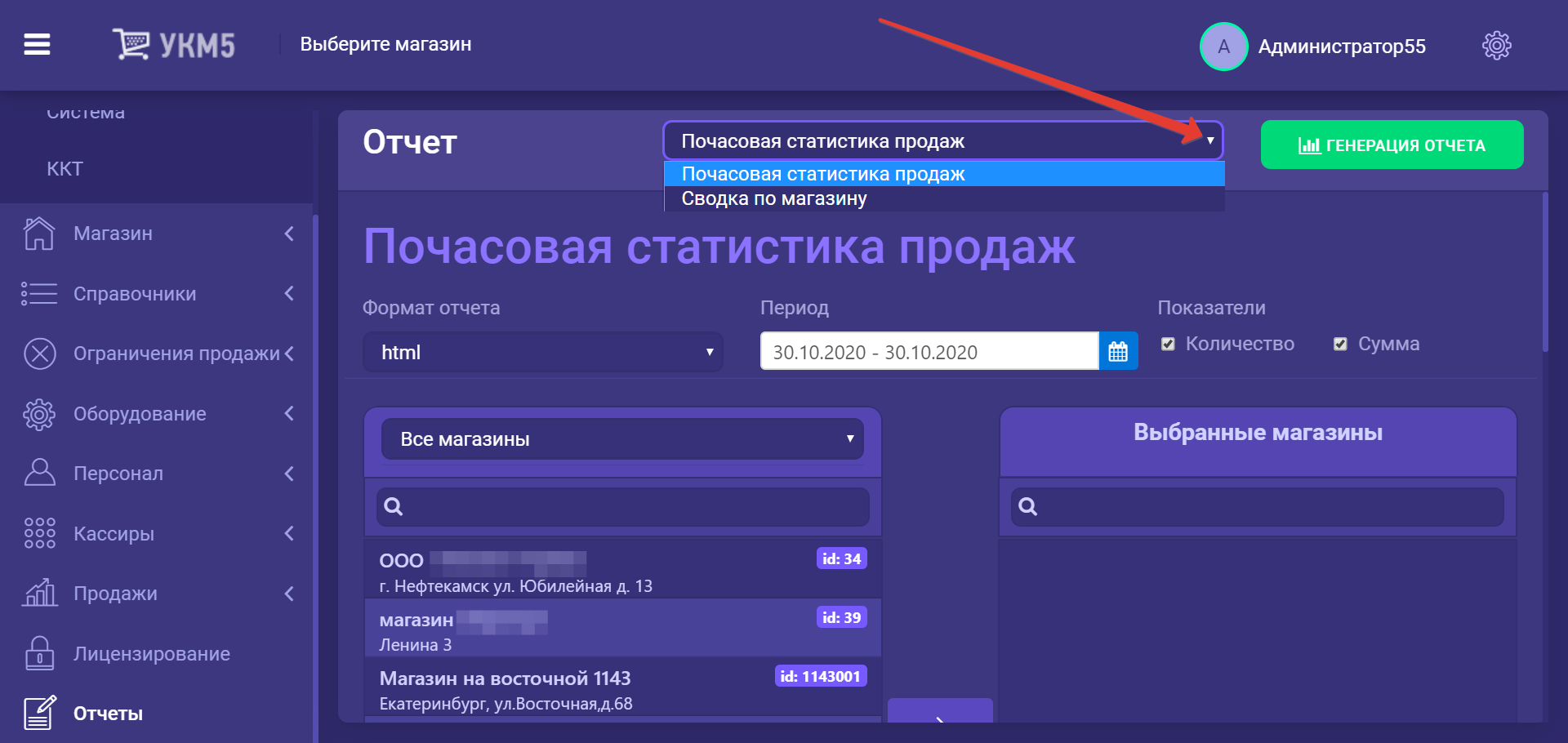1568x743 pixels.
Task: Click the search icon in the stores list
Action: tap(393, 506)
